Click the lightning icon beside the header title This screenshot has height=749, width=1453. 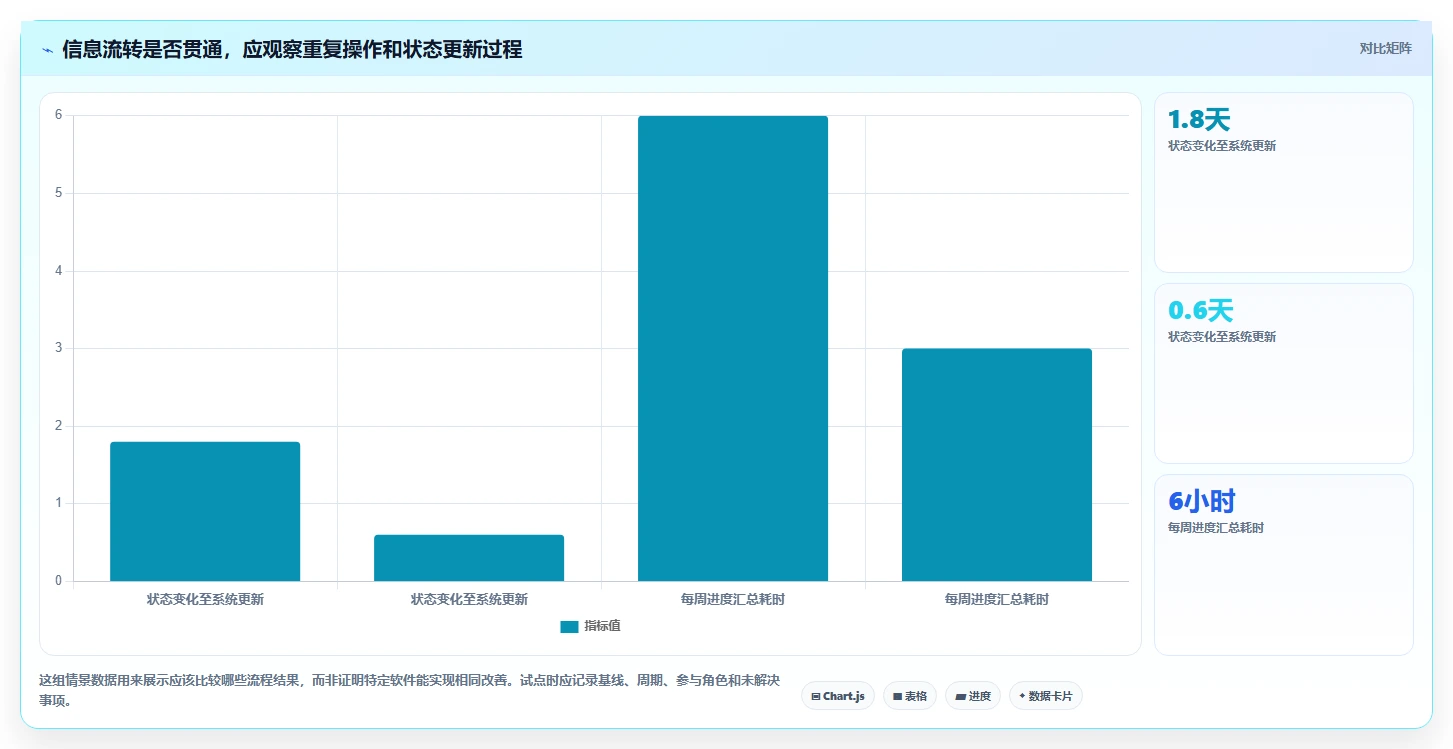(x=48, y=50)
